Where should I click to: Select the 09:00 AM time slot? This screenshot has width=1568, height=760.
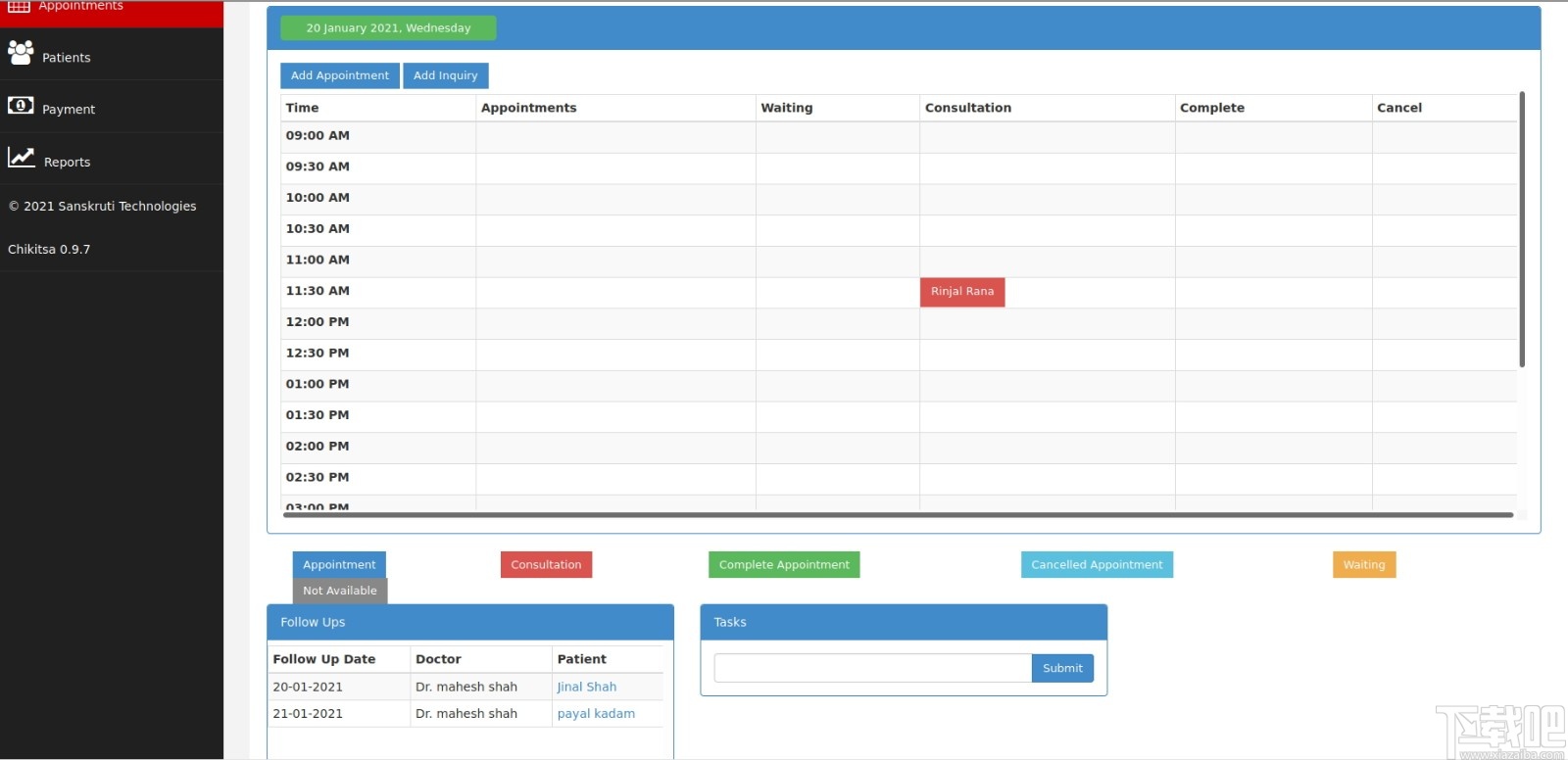click(x=318, y=136)
